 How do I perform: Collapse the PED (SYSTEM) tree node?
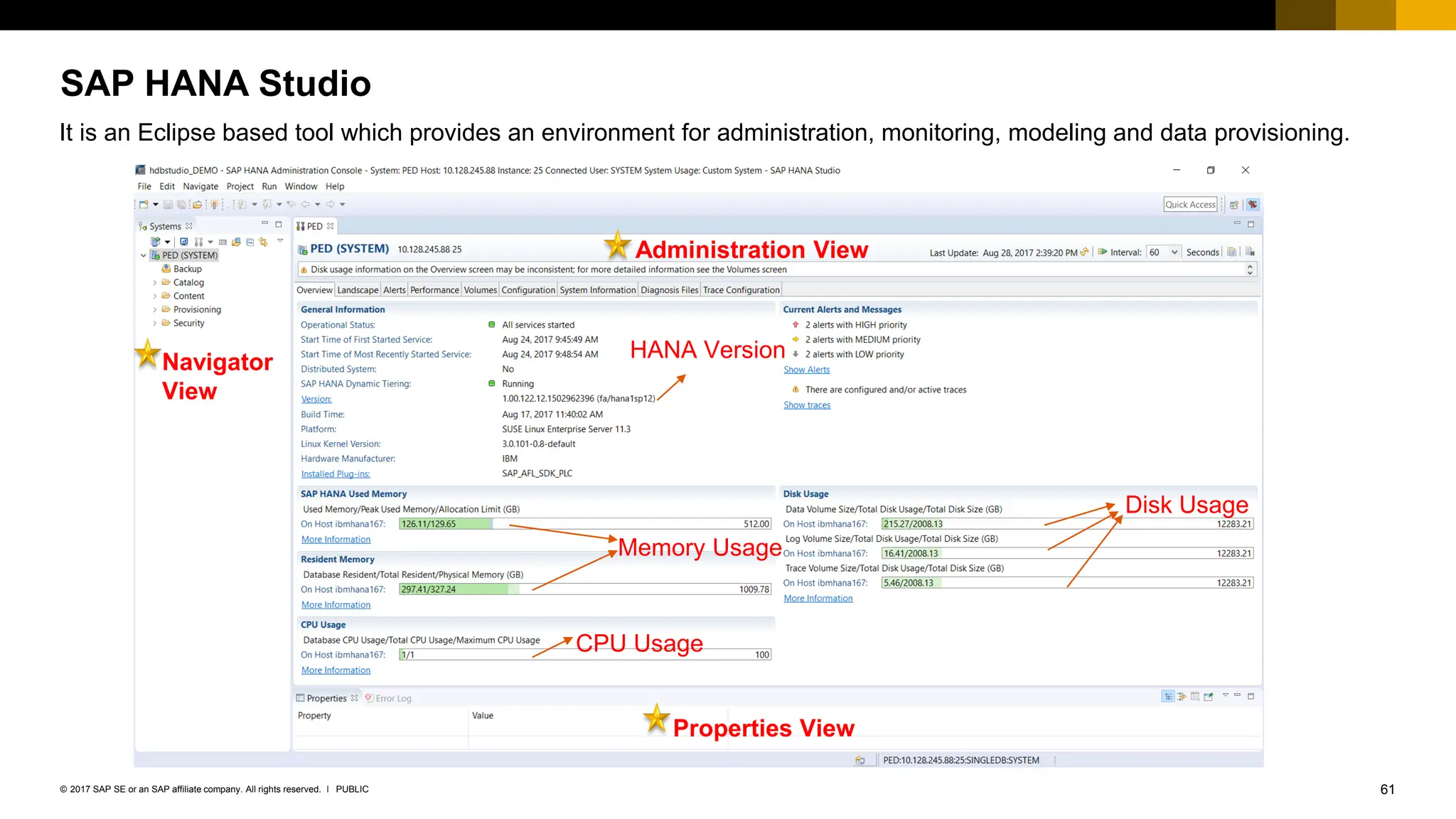pyautogui.click(x=144, y=255)
